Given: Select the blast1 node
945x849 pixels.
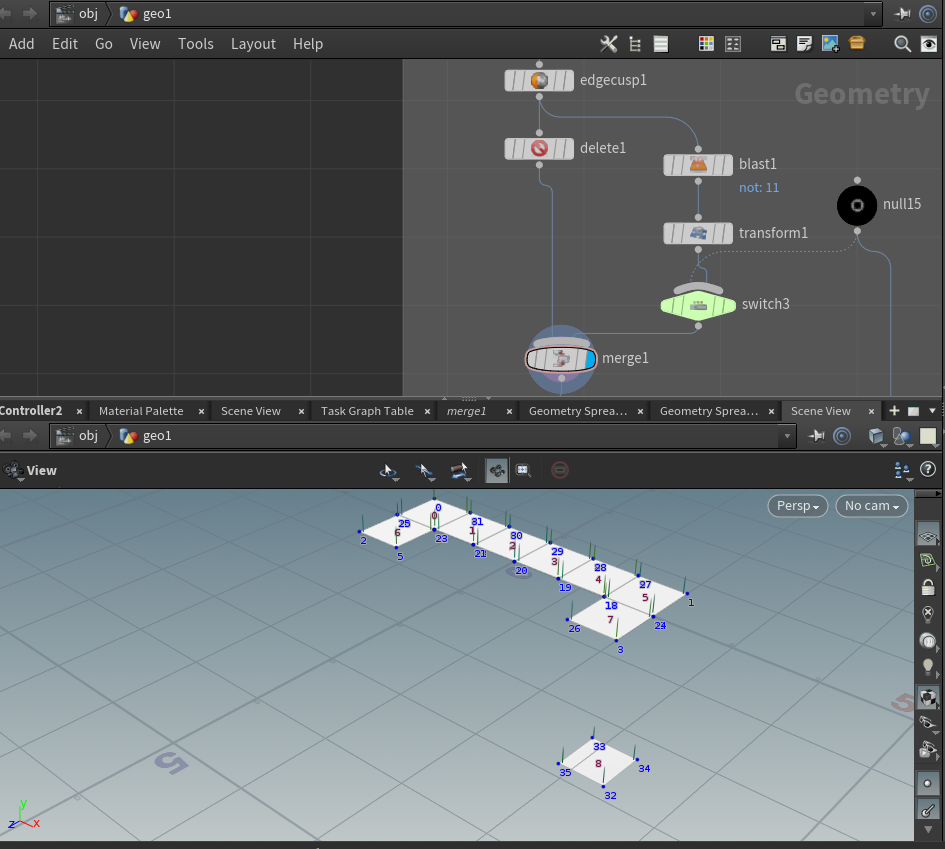Looking at the screenshot, I should [698, 164].
